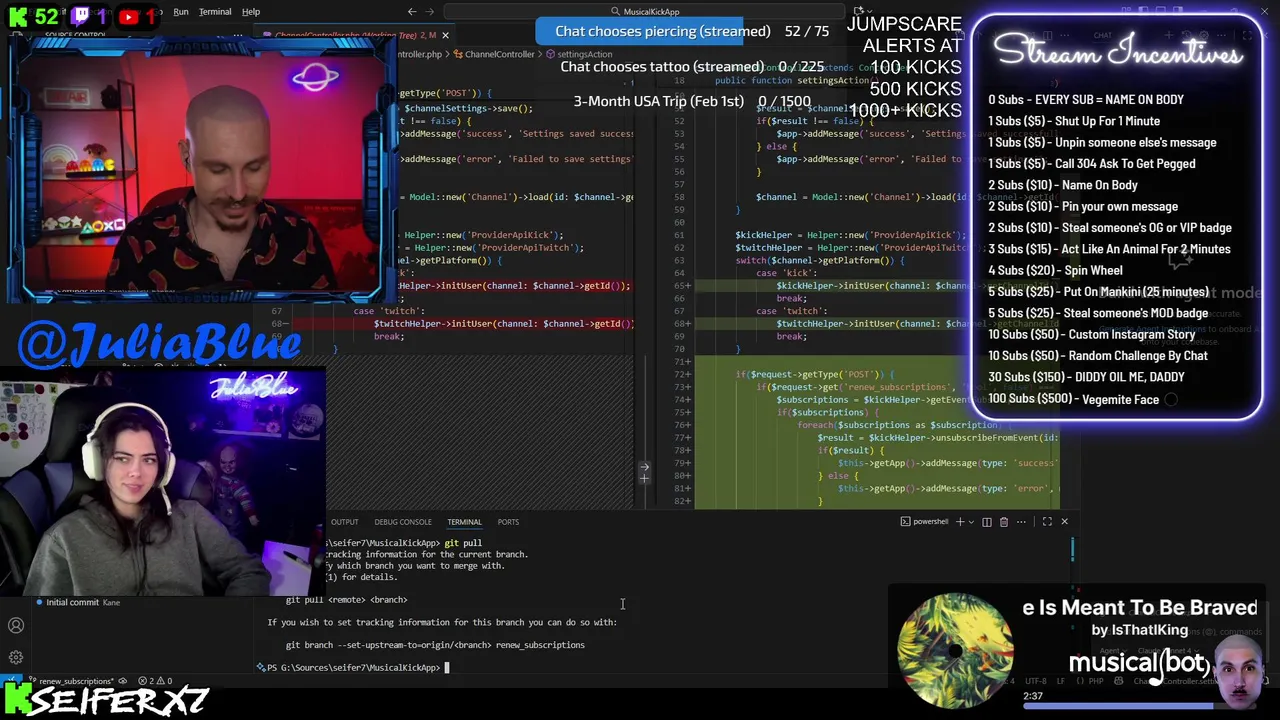Image resolution: width=1280 pixels, height=720 pixels.
Task: Switch to the PORTS panel tab
Action: click(x=508, y=522)
